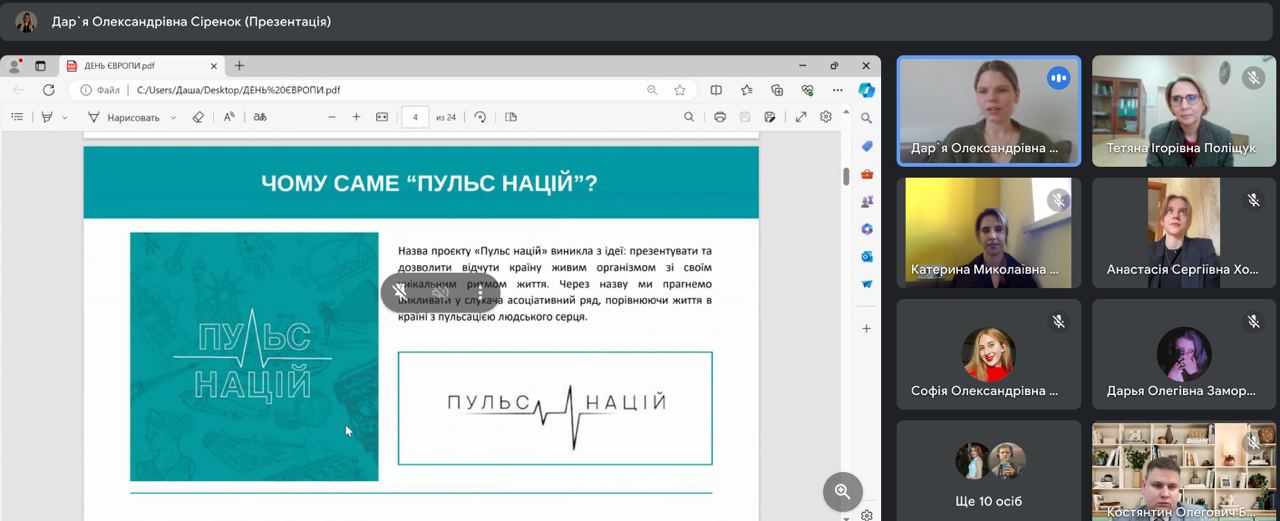Print the PDF document
The image size is (1280, 521).
pyautogui.click(x=719, y=117)
